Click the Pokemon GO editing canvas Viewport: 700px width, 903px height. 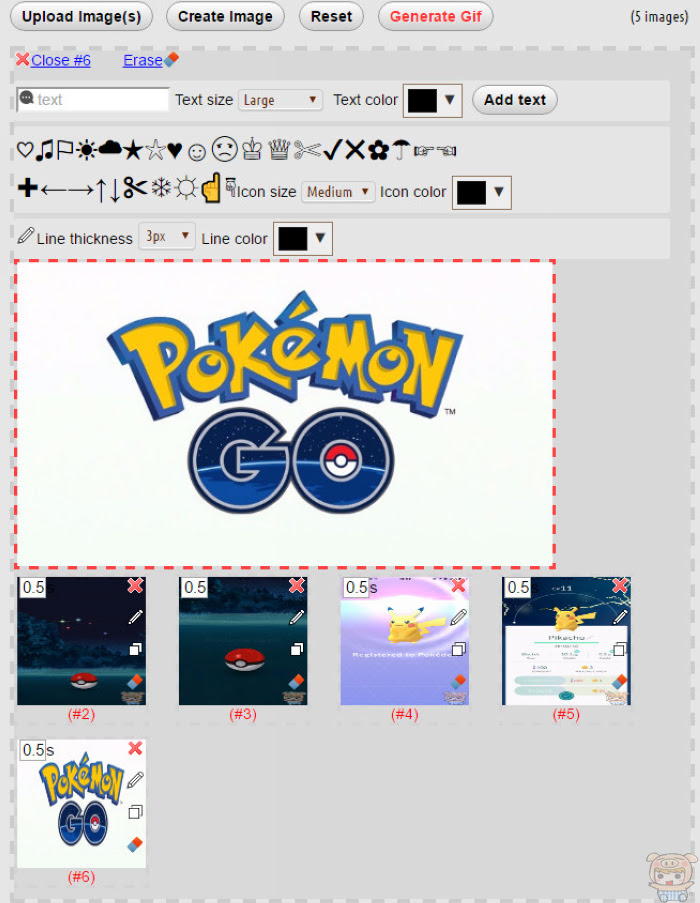tap(285, 414)
